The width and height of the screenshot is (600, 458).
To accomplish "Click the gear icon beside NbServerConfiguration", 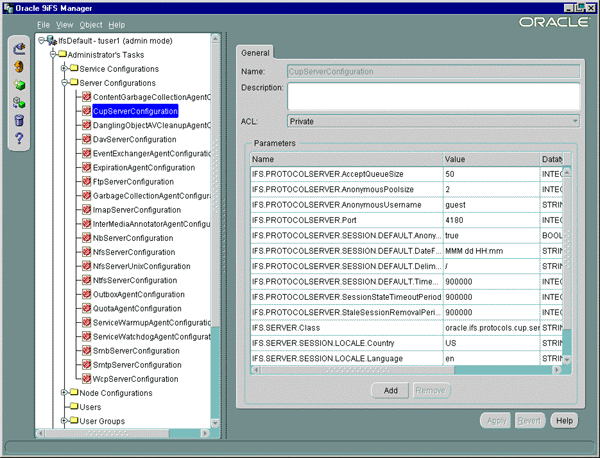I will tap(87, 238).
